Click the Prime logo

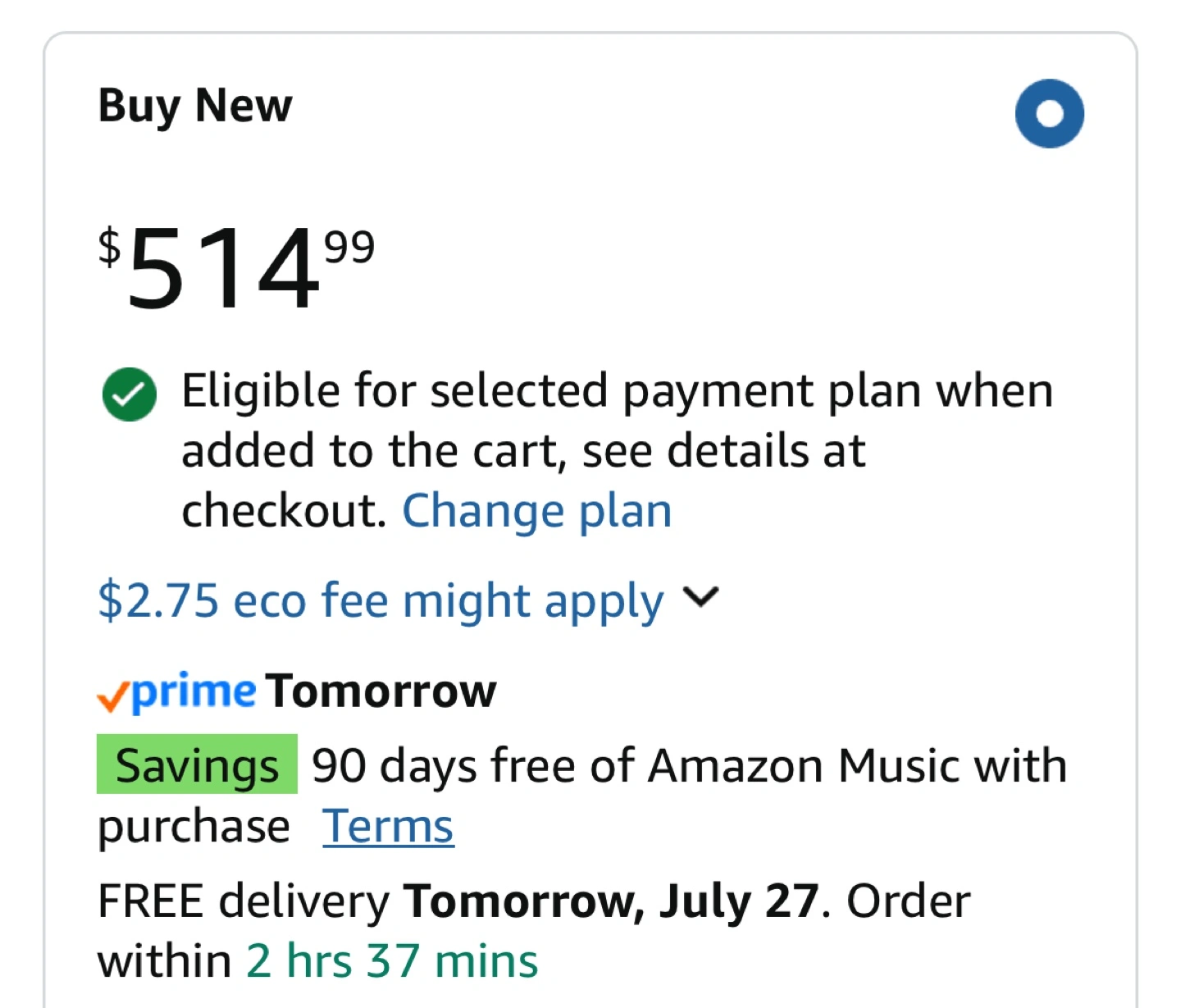[x=193, y=691]
